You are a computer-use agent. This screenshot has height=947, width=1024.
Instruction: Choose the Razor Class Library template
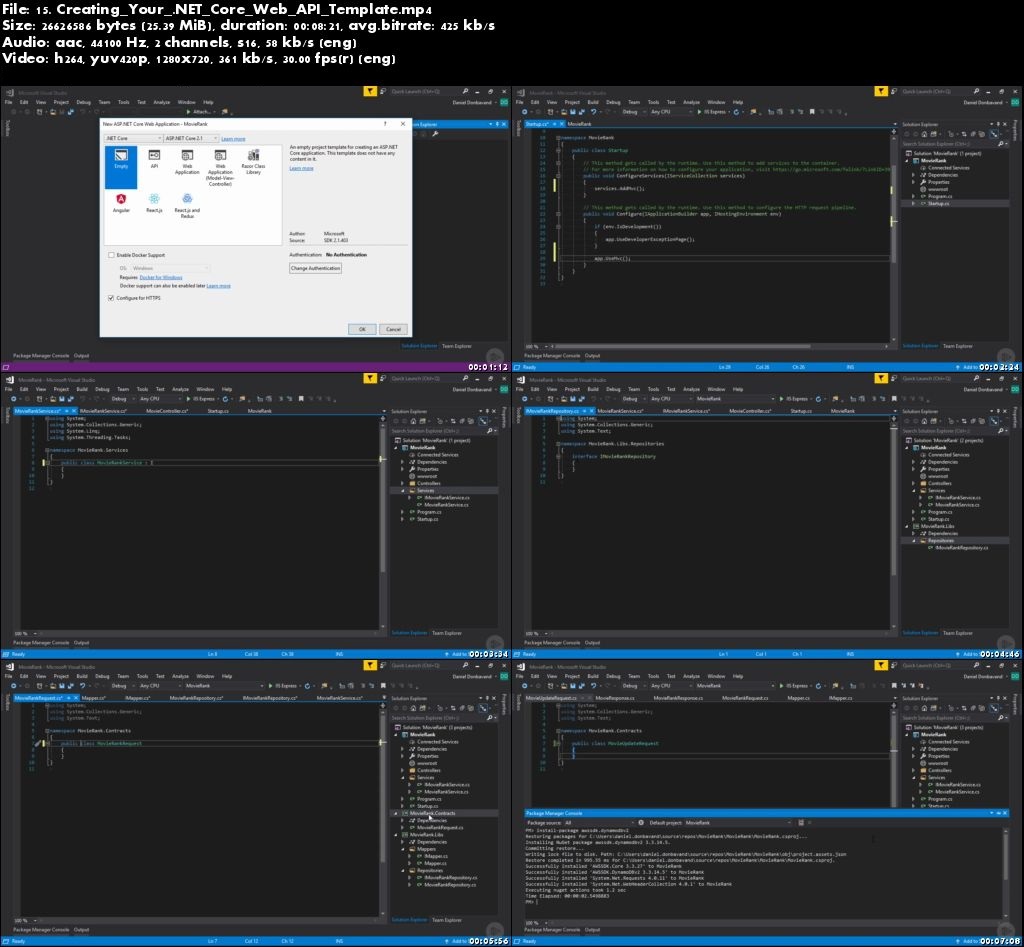point(253,161)
